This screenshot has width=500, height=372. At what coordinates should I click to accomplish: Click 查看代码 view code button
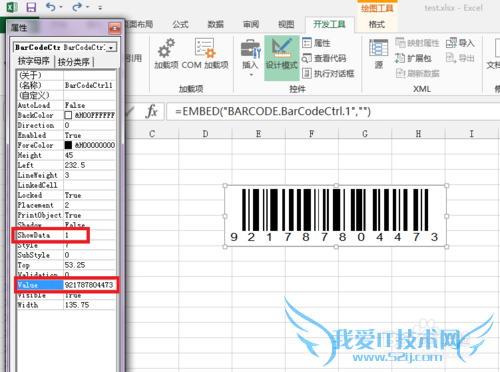click(324, 58)
